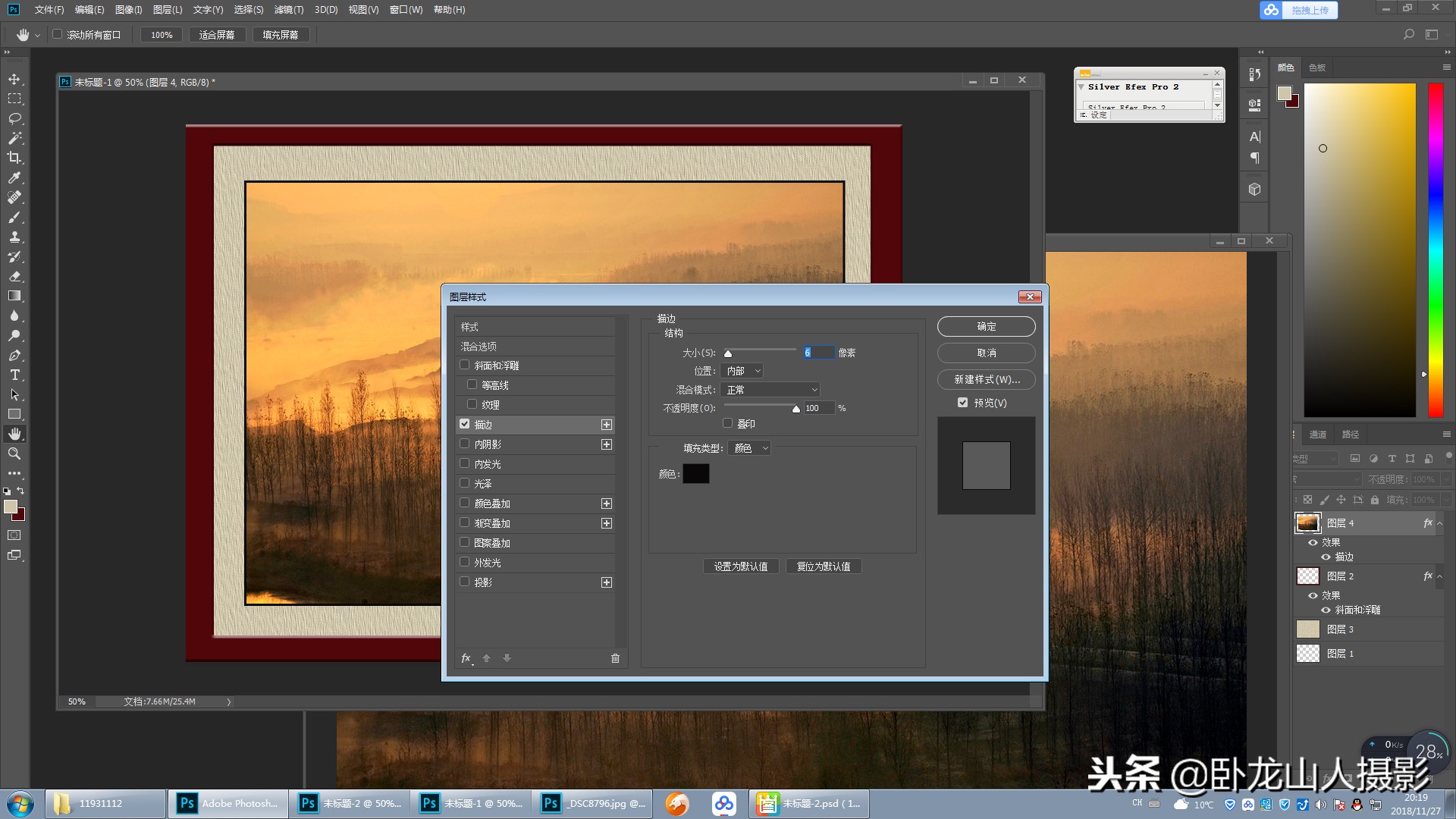
Task: Select the Eyedropper tool
Action: click(x=14, y=177)
